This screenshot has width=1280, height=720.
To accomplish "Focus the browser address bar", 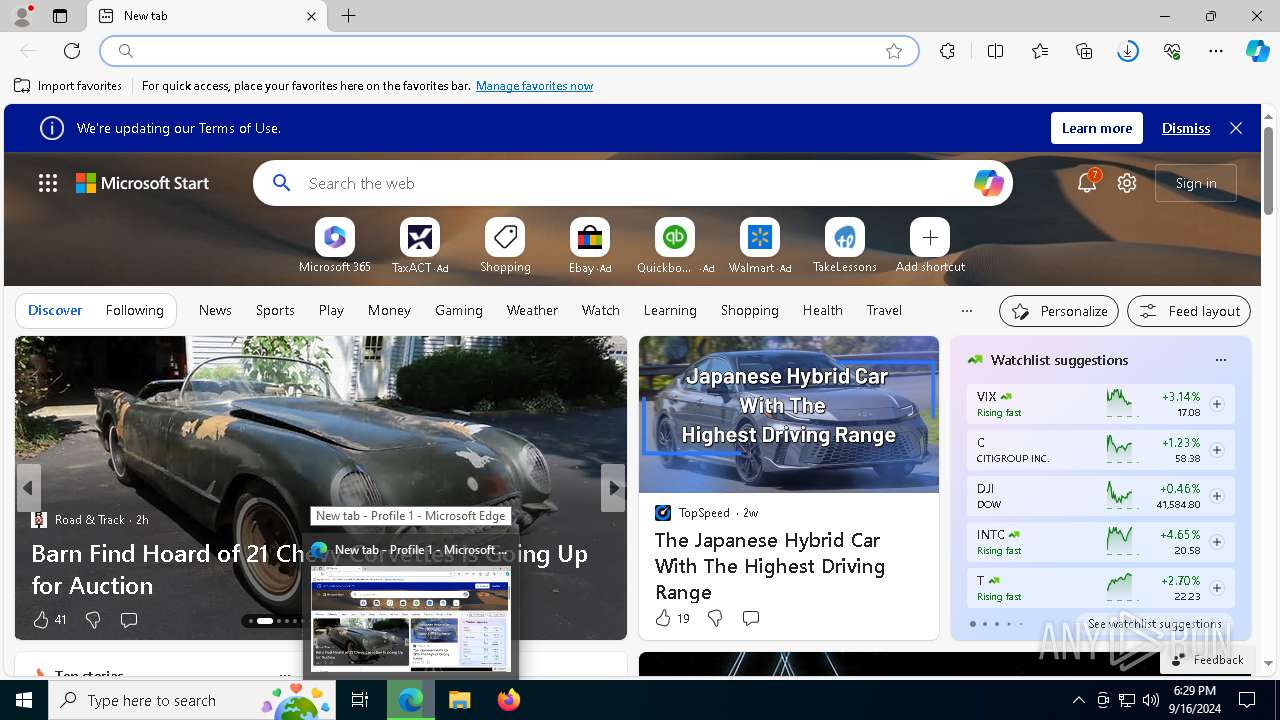I will pyautogui.click(x=509, y=51).
